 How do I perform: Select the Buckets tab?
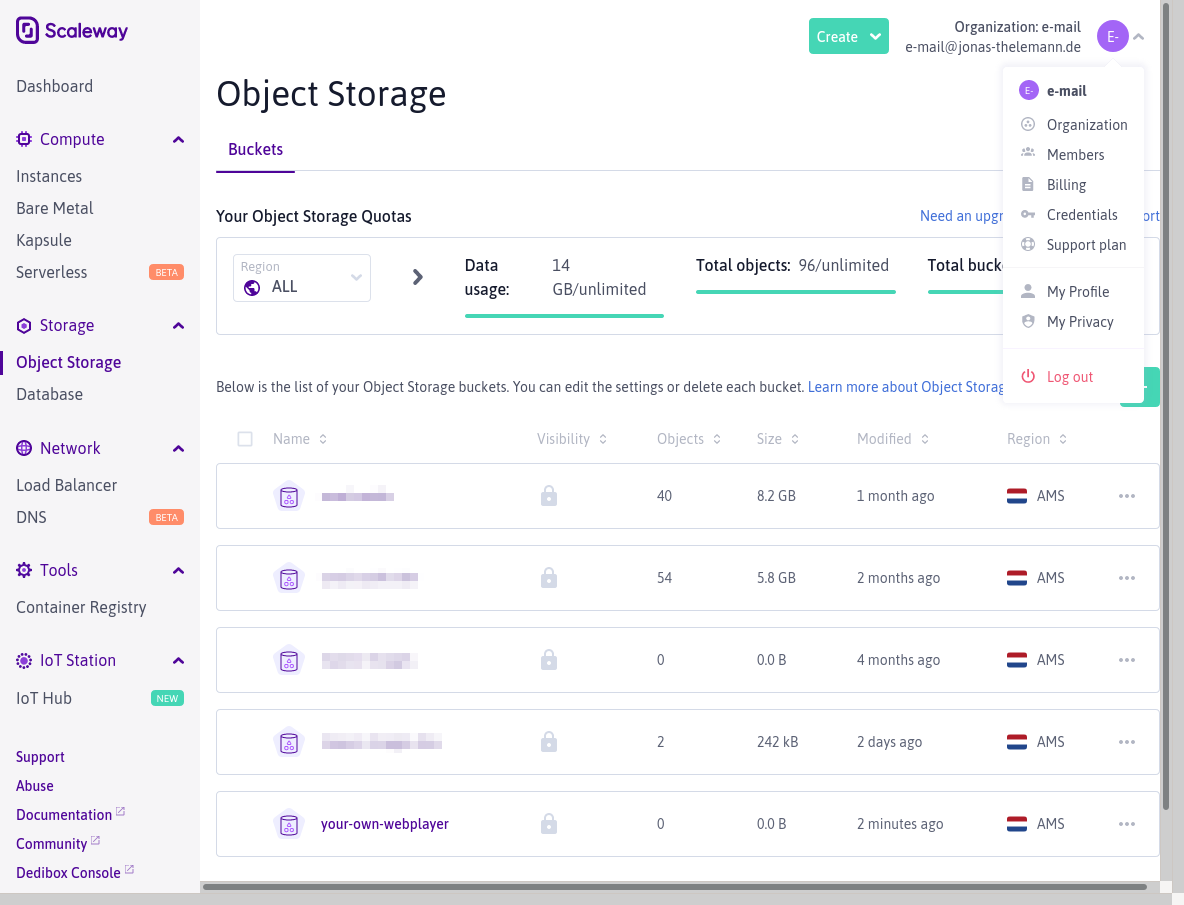[255, 149]
